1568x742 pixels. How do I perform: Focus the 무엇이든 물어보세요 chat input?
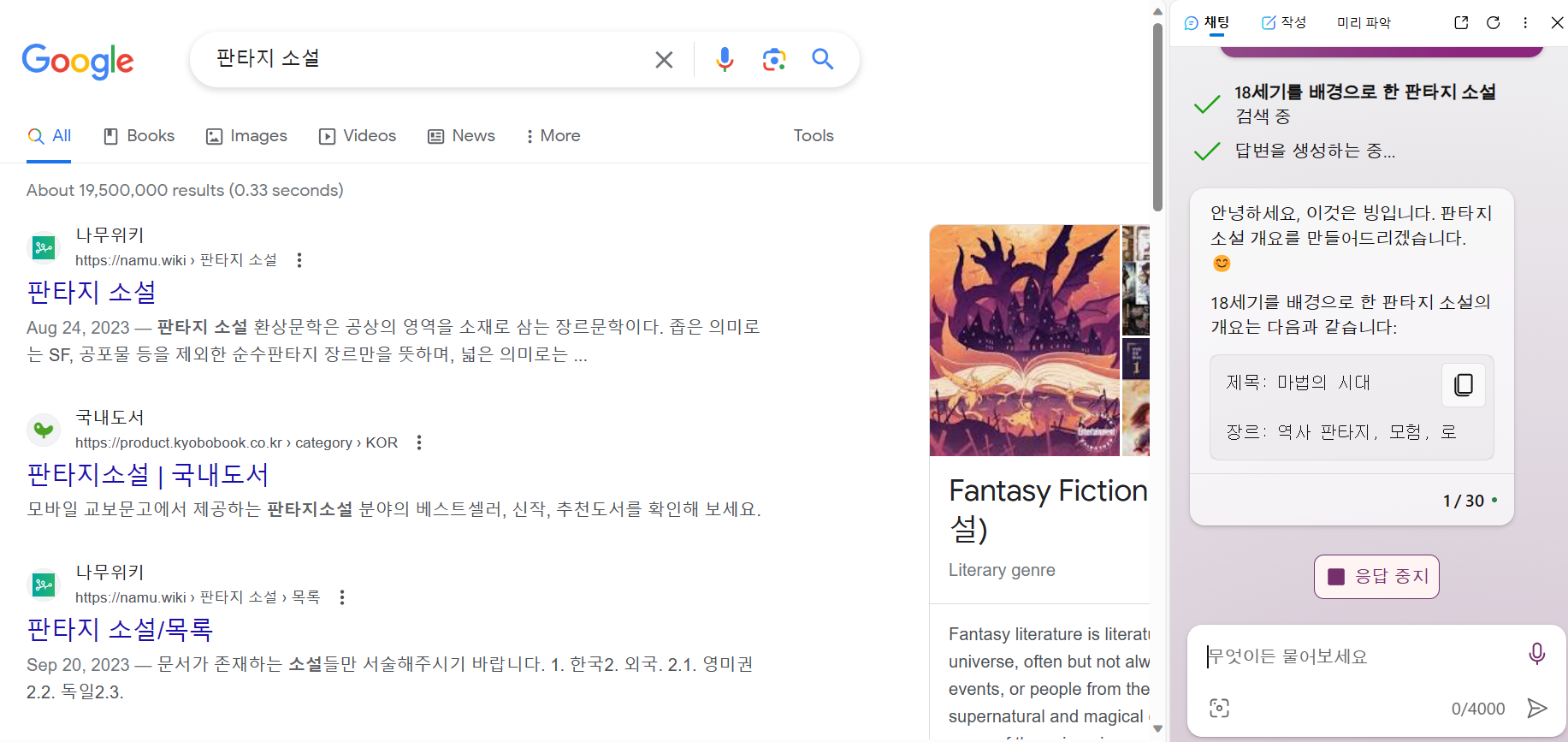(x=1360, y=656)
